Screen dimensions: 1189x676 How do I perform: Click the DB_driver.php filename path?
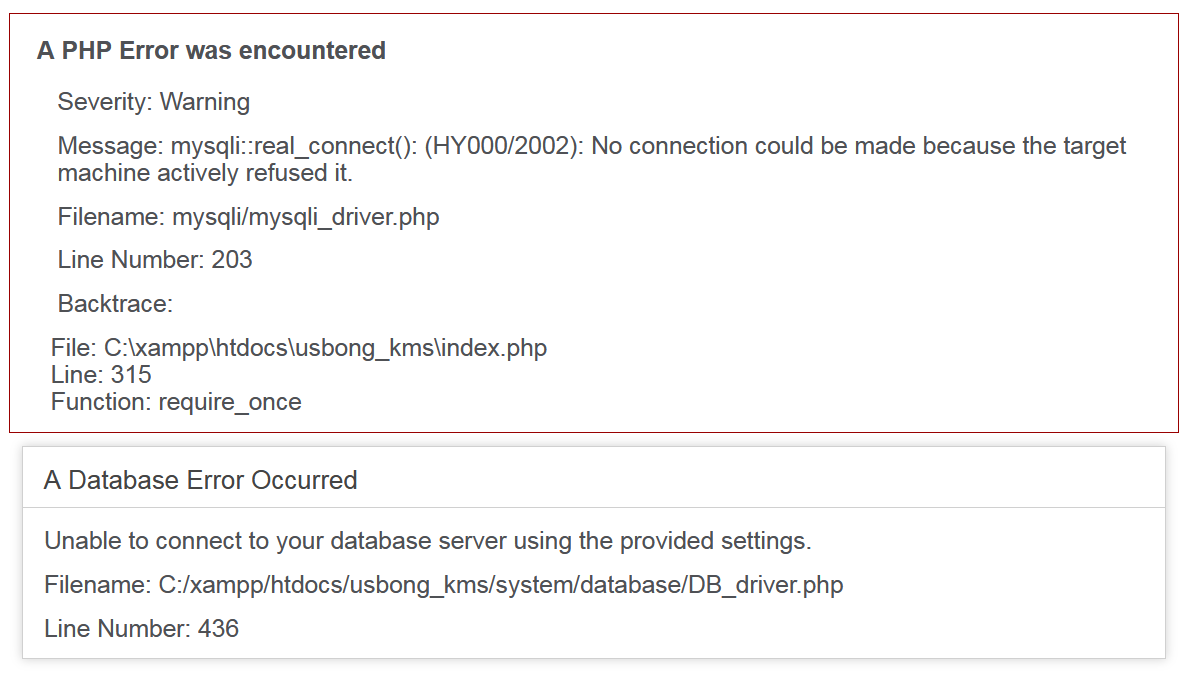pos(500,585)
